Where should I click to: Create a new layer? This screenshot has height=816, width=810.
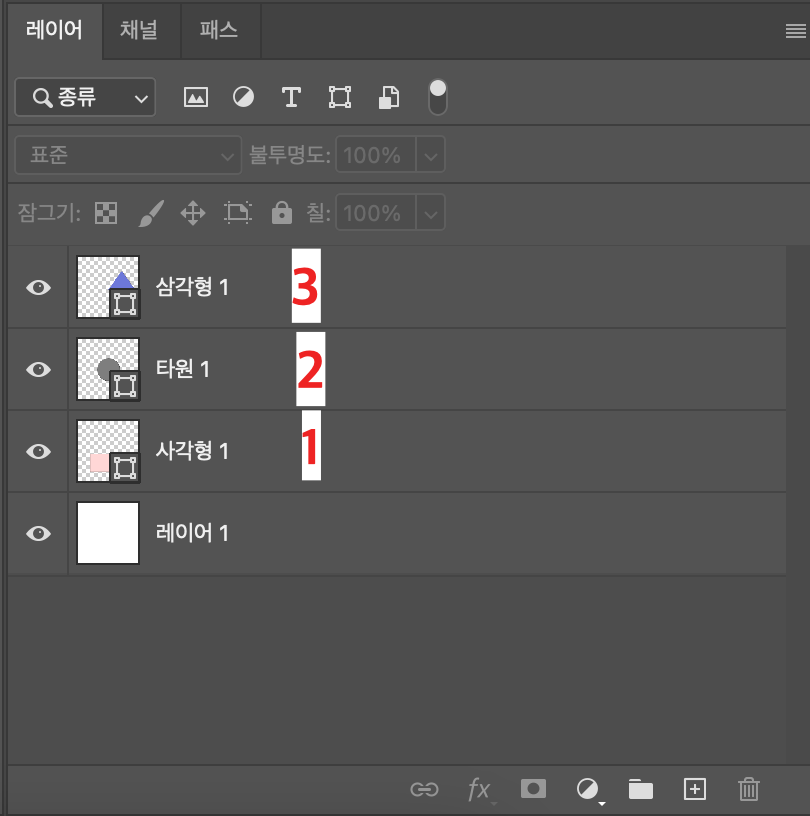coord(695,789)
